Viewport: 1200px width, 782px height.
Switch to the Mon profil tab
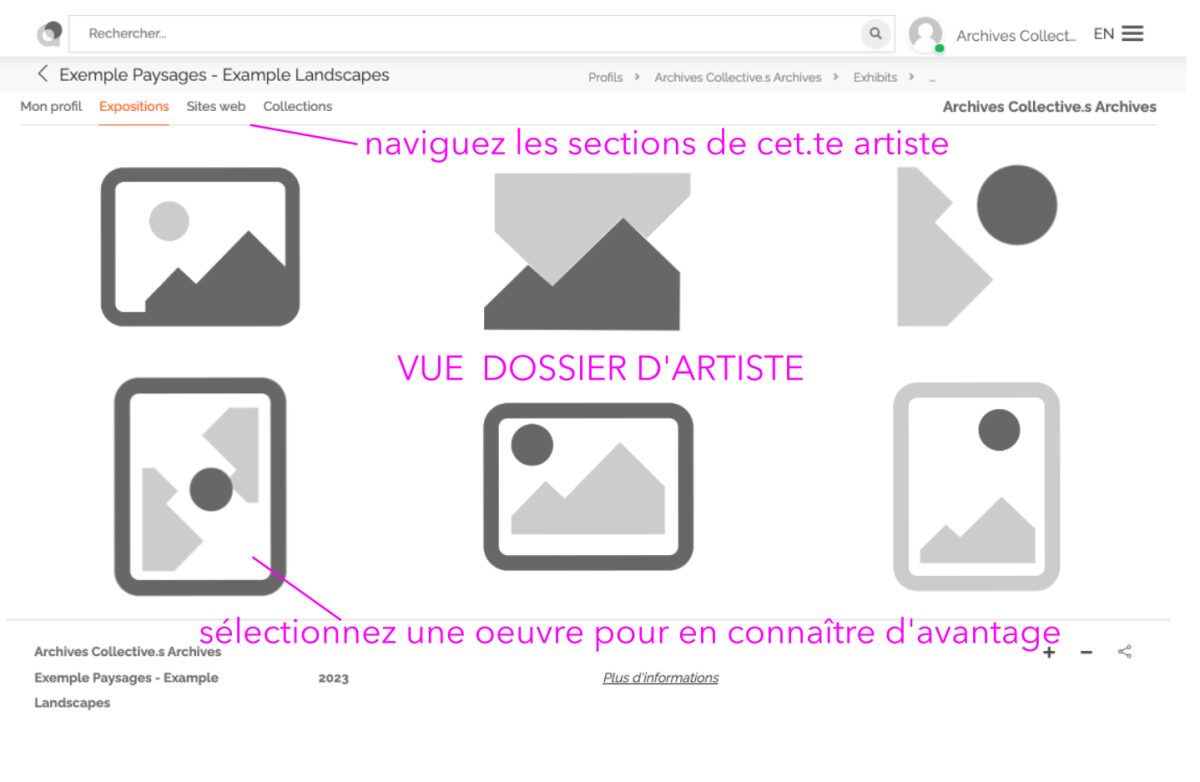point(51,106)
